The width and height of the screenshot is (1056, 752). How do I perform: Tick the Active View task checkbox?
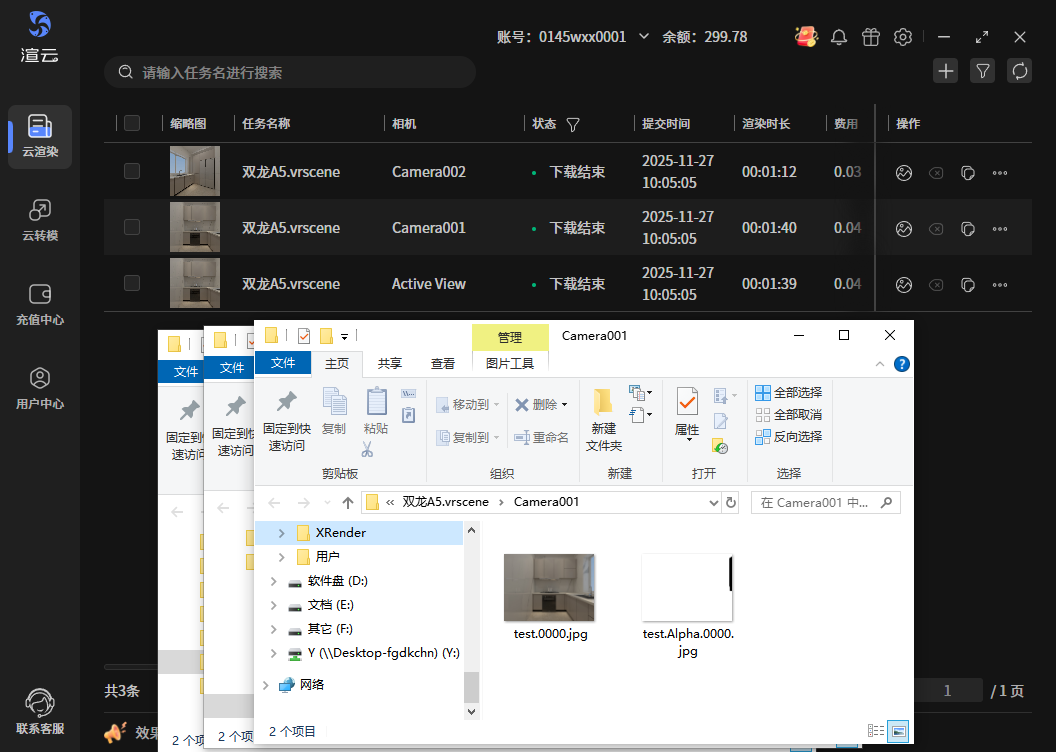coord(132,283)
